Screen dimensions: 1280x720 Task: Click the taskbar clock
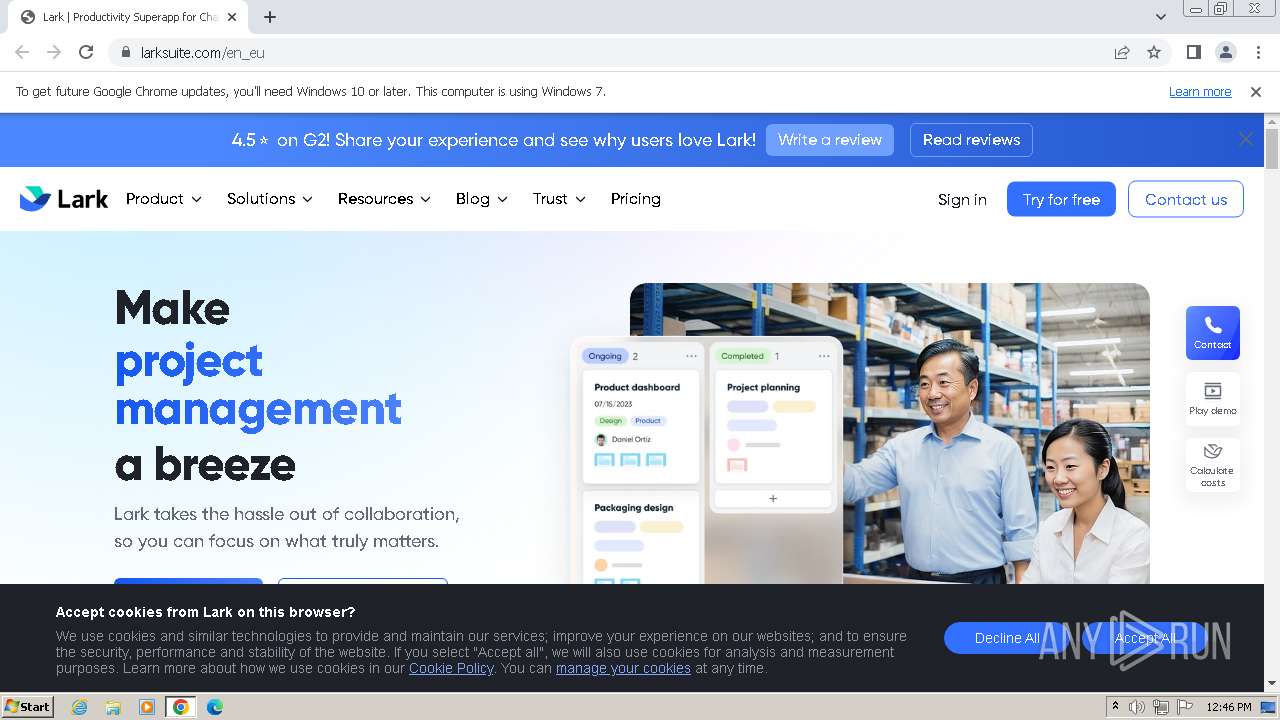[x=1229, y=707]
